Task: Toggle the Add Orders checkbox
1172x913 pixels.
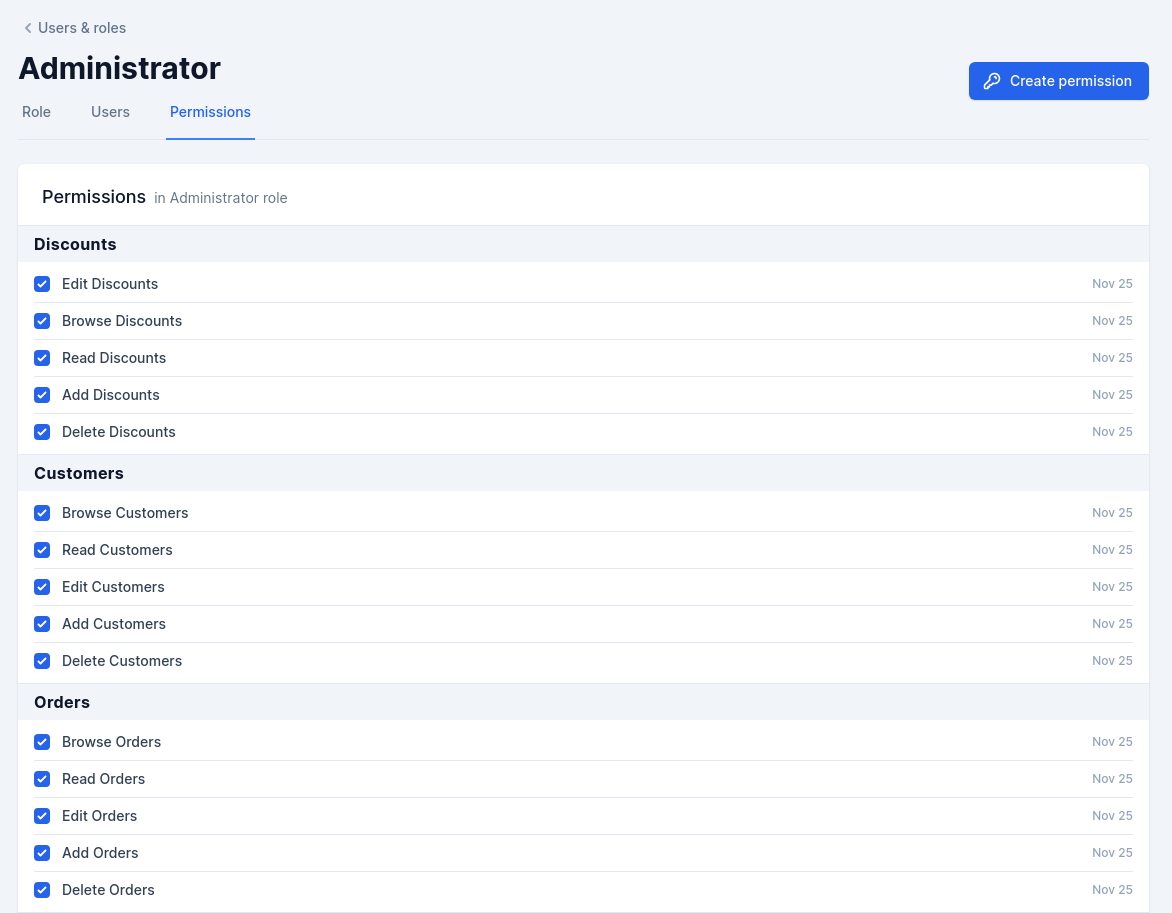Action: [42, 853]
